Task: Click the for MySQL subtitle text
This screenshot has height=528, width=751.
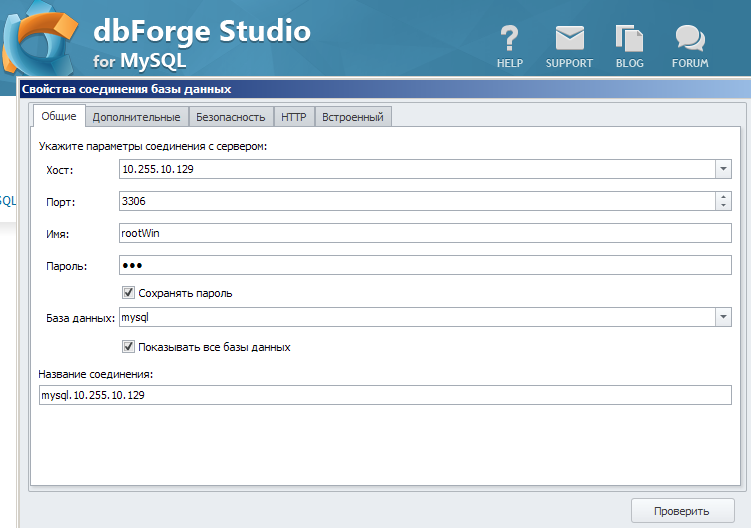Action: [139, 61]
